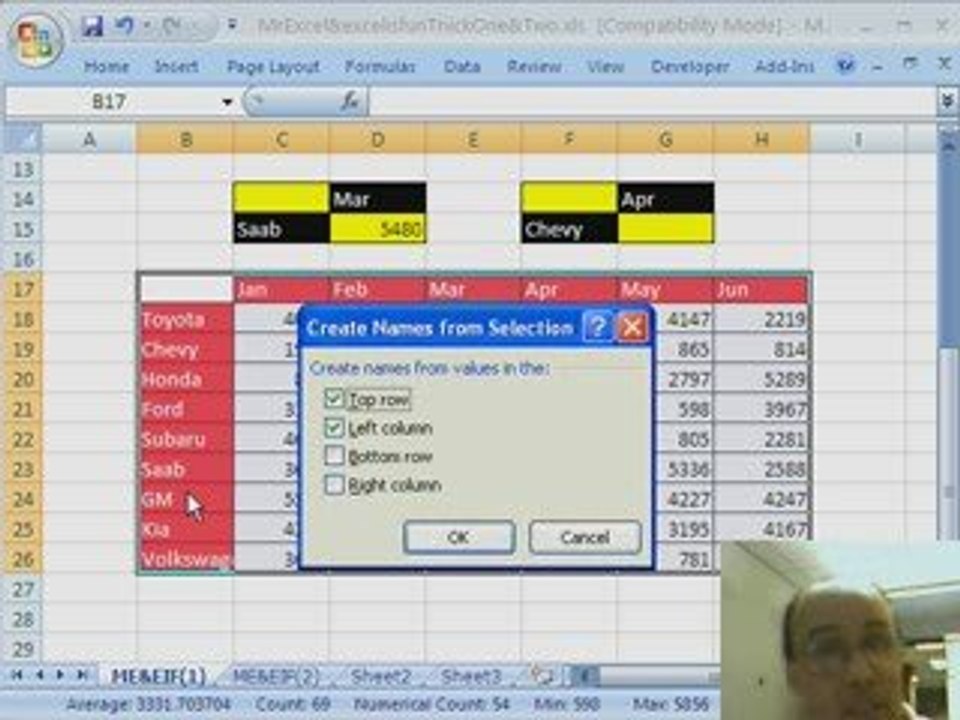Select column I header

pos(858,140)
